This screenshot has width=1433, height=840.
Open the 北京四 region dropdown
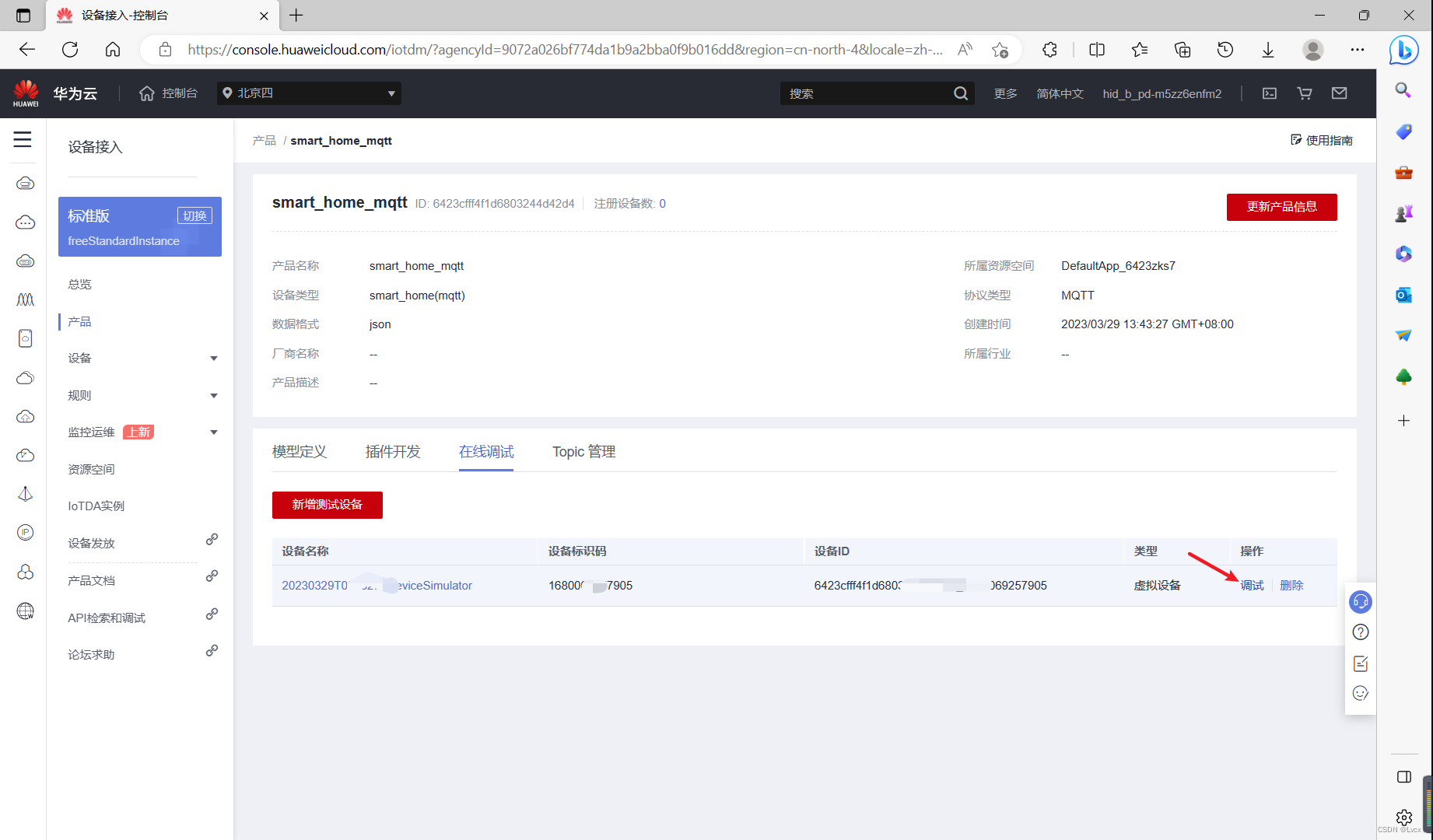(x=309, y=93)
